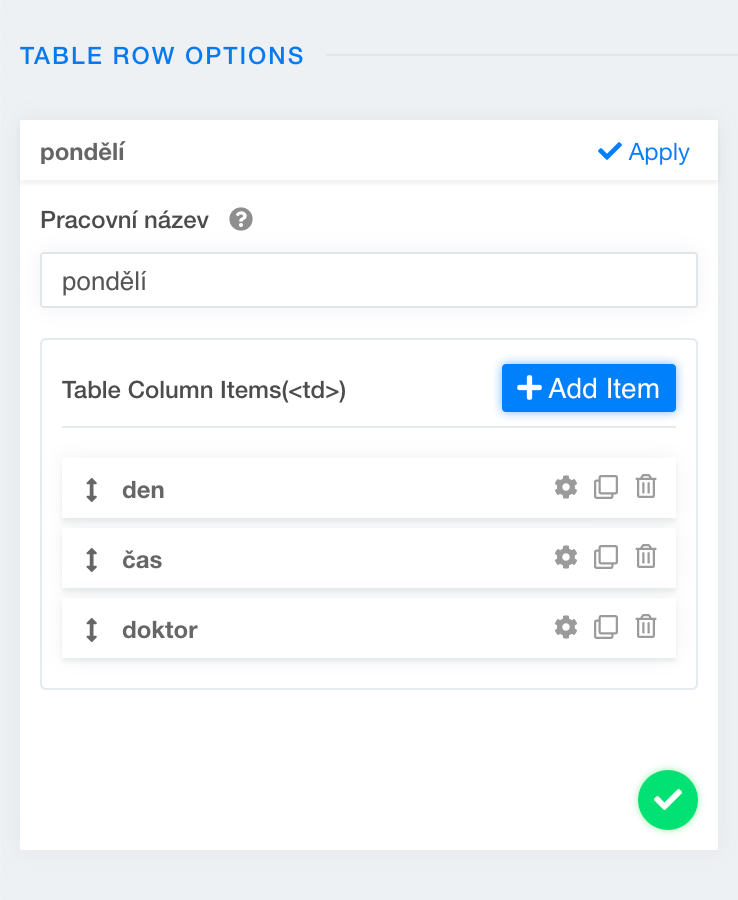The width and height of the screenshot is (738, 900).
Task: Click the Add Item button
Action: click(588, 388)
